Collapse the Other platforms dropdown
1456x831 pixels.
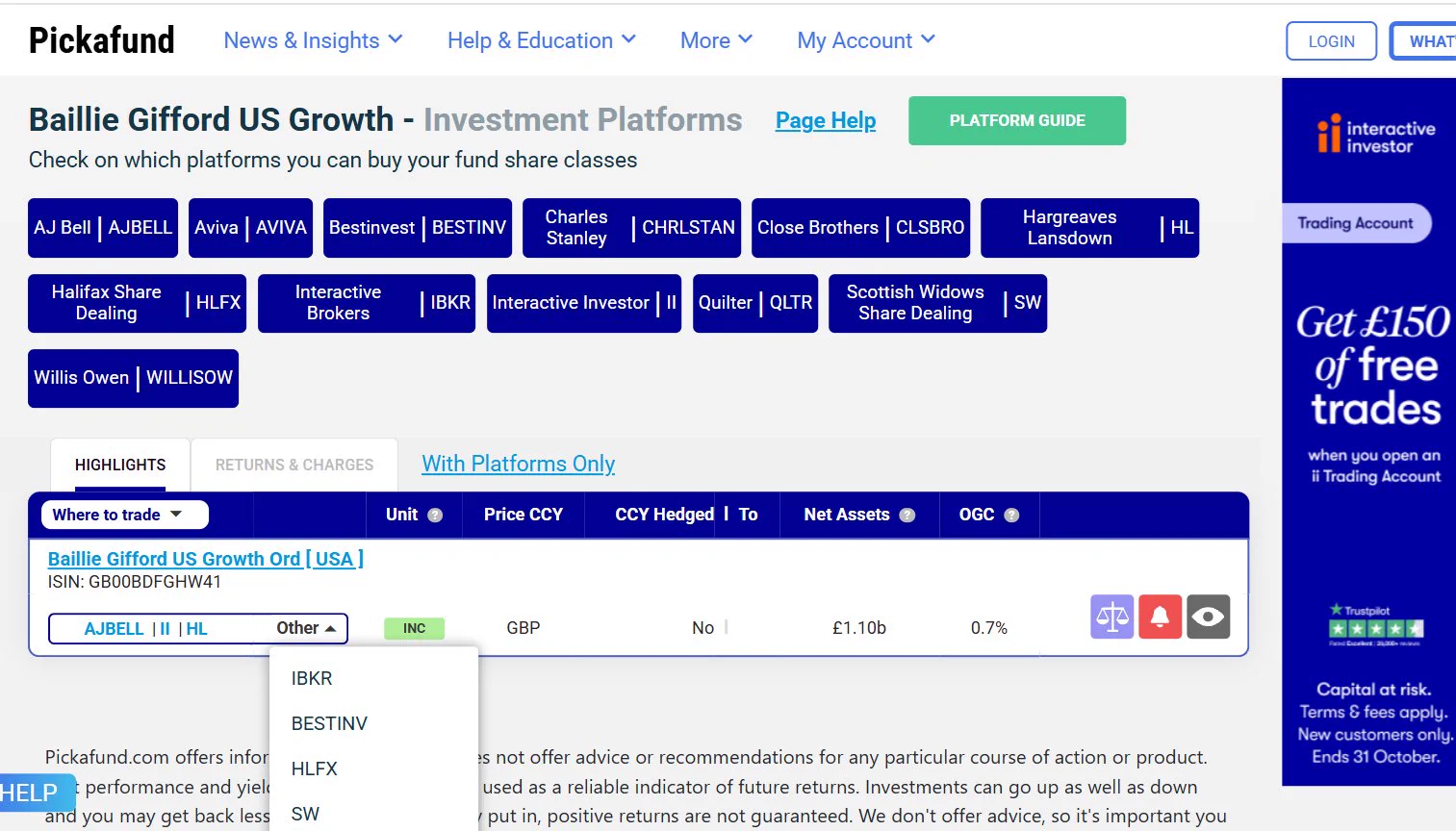[x=306, y=628]
